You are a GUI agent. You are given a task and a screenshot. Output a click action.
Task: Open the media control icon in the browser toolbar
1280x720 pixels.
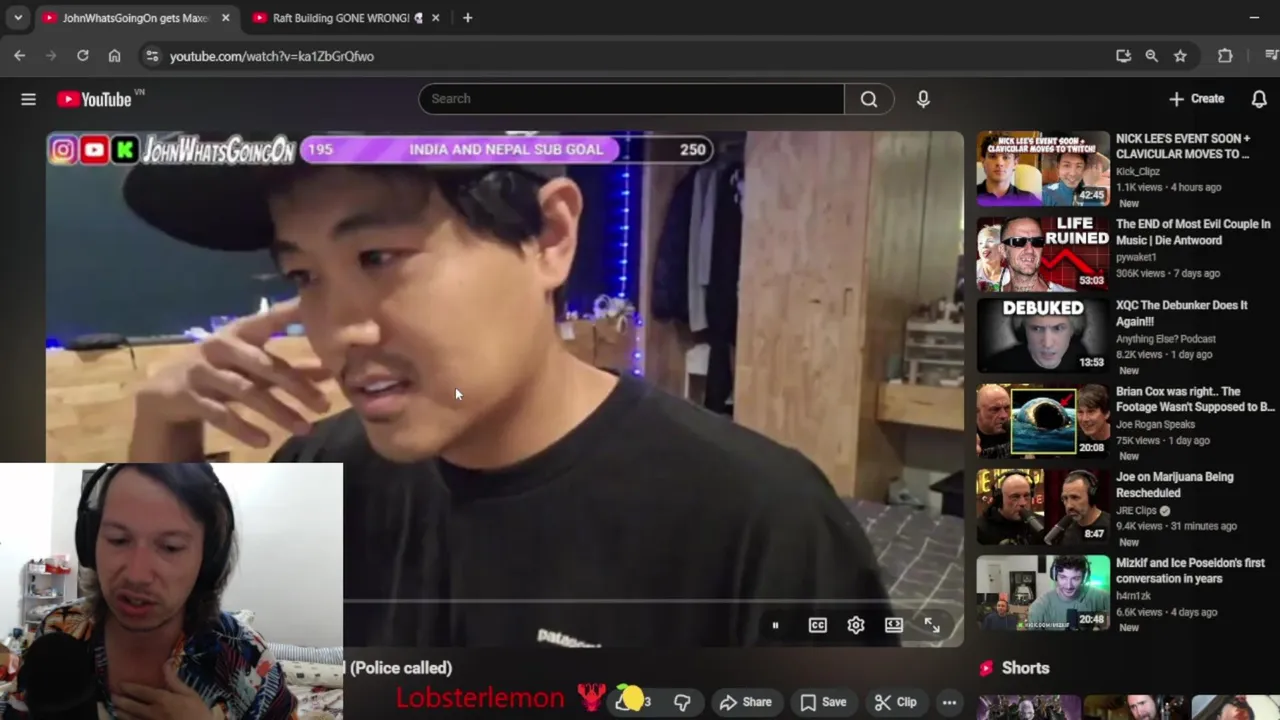click(1271, 56)
